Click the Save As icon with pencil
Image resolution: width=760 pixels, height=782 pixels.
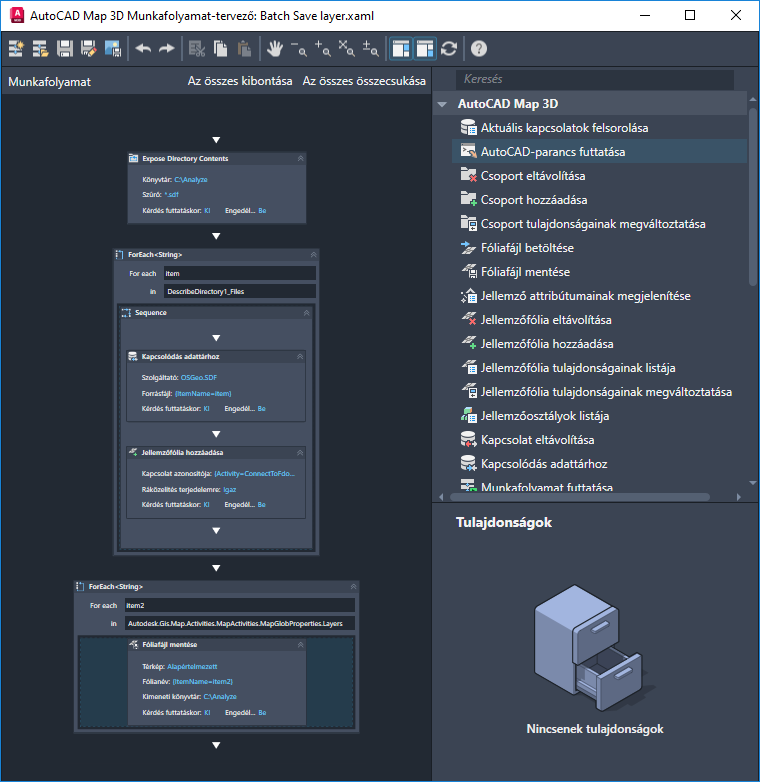89,49
